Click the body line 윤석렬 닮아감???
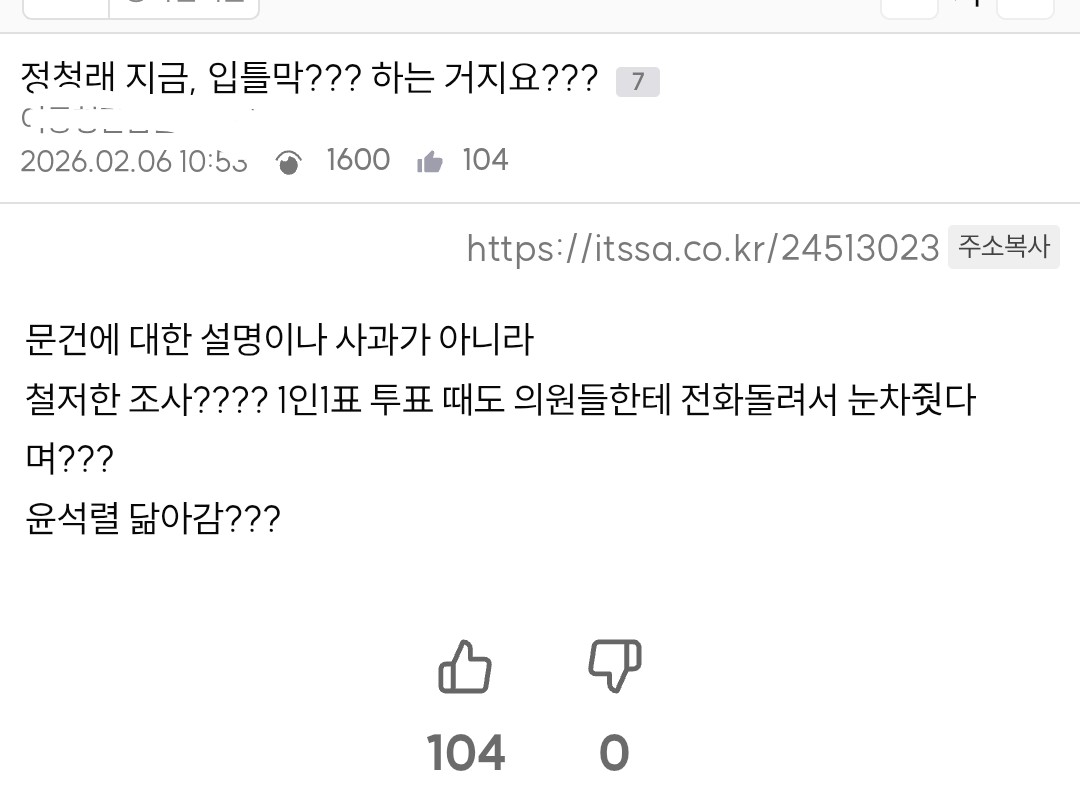 coord(153,519)
